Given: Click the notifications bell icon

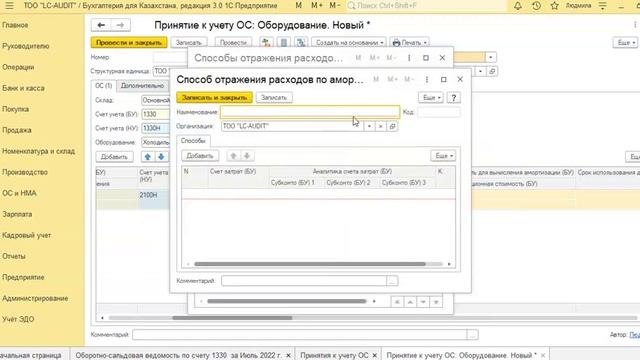Looking at the screenshot, I should pyautogui.click(x=518, y=6).
